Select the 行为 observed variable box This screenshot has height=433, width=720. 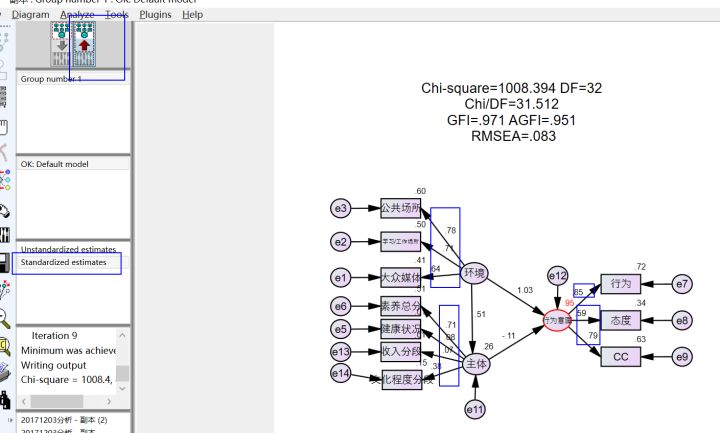(x=620, y=284)
